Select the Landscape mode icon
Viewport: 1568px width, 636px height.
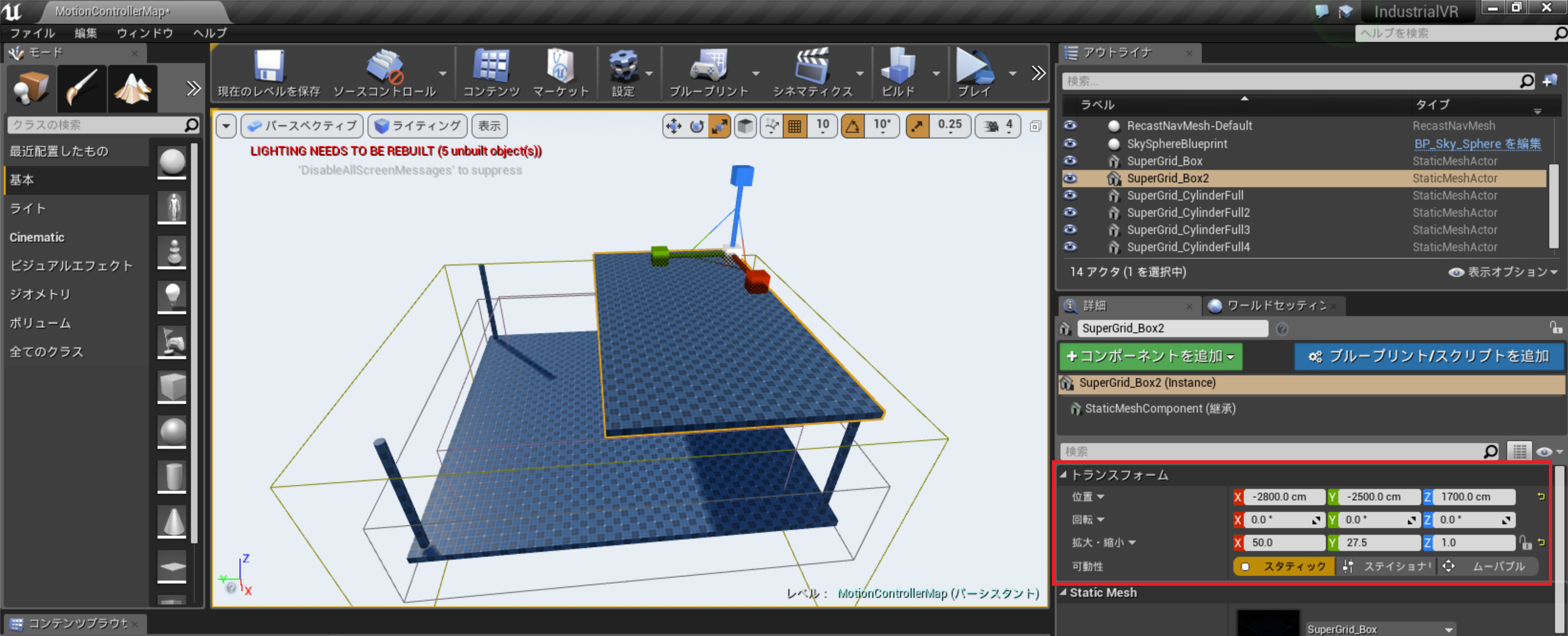132,88
